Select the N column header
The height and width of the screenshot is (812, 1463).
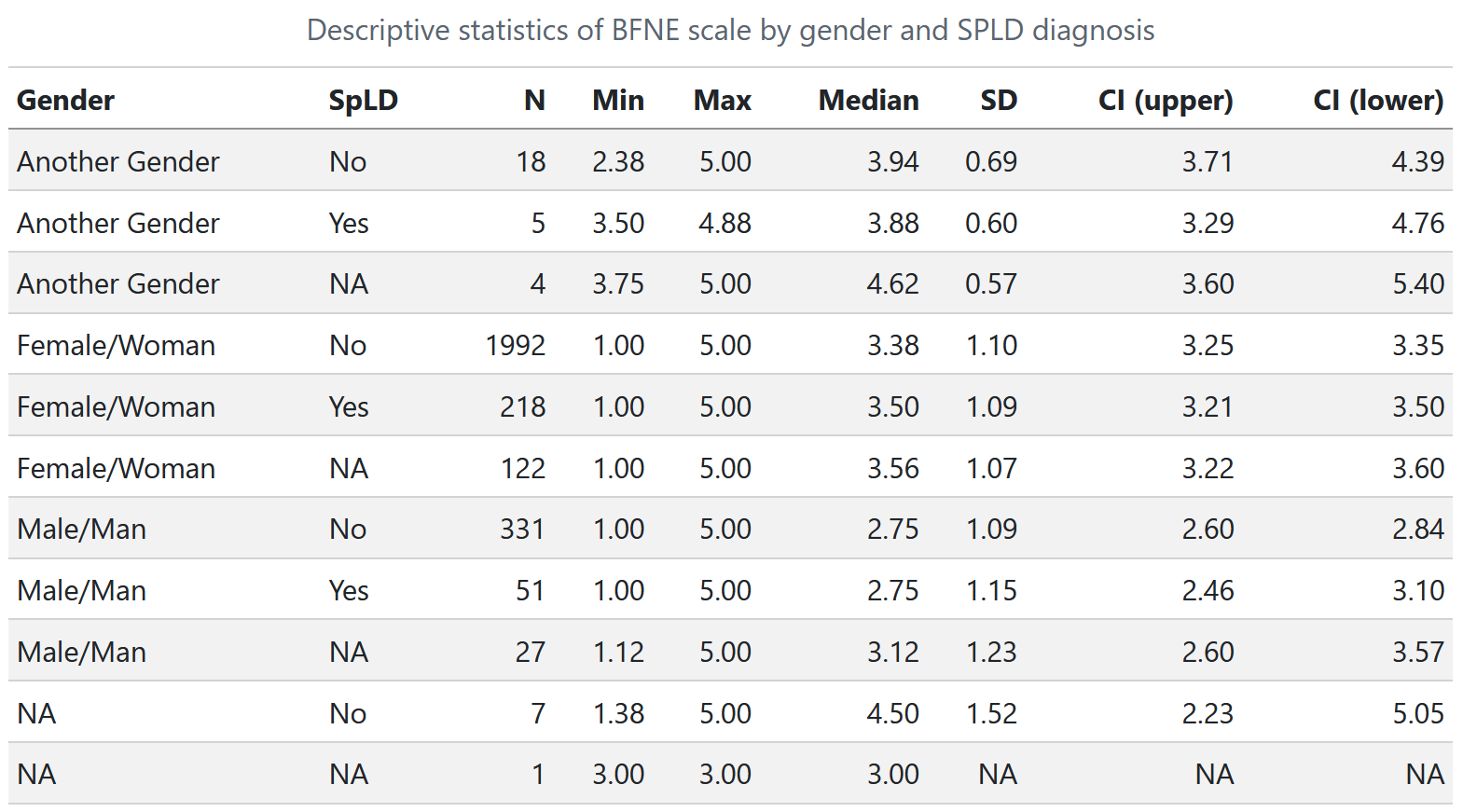pyautogui.click(x=534, y=100)
